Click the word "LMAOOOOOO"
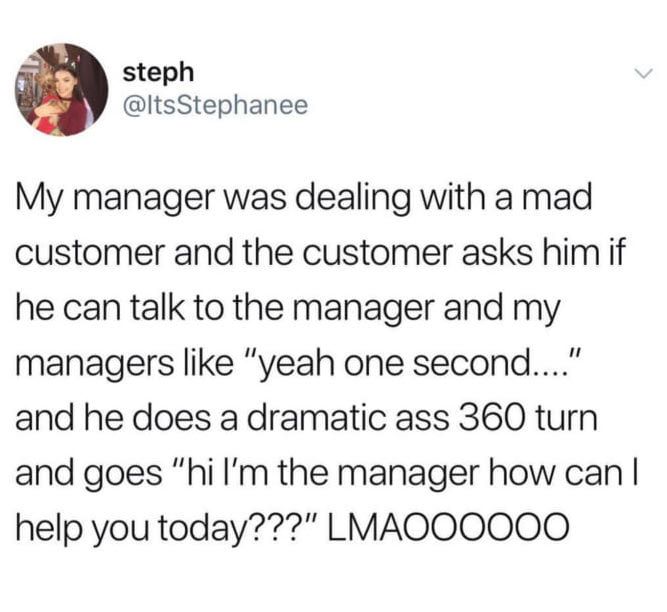The image size is (667, 612). point(447,527)
